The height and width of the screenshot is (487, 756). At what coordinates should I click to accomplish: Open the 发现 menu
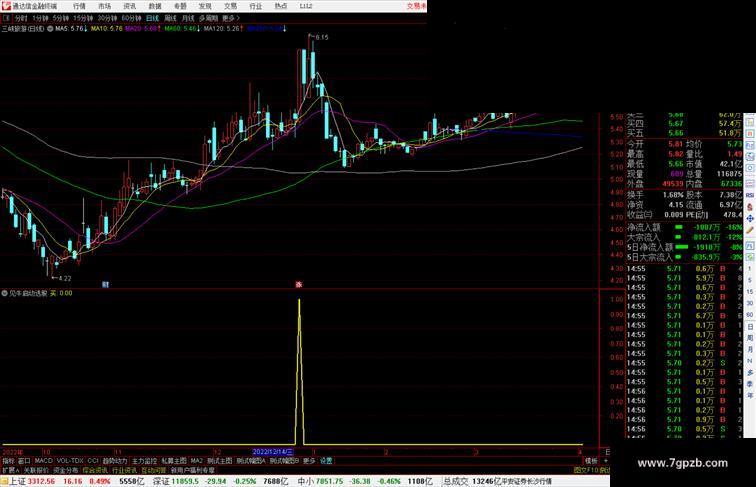[205, 6]
